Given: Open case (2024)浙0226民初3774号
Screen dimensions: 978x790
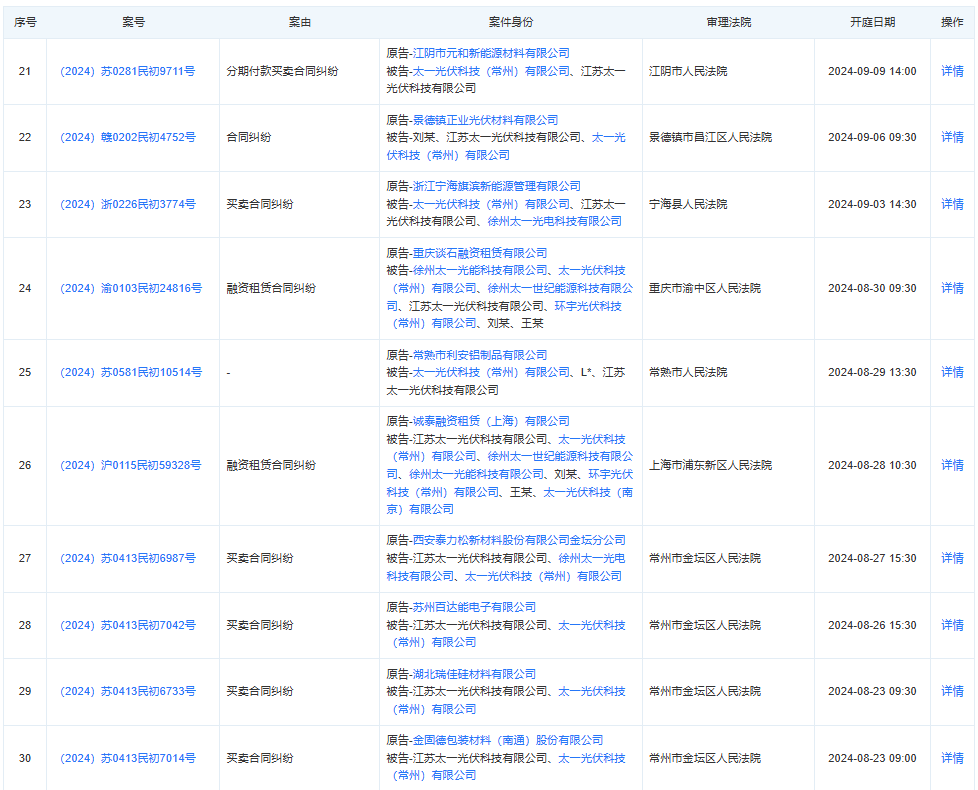Looking at the screenshot, I should (127, 204).
